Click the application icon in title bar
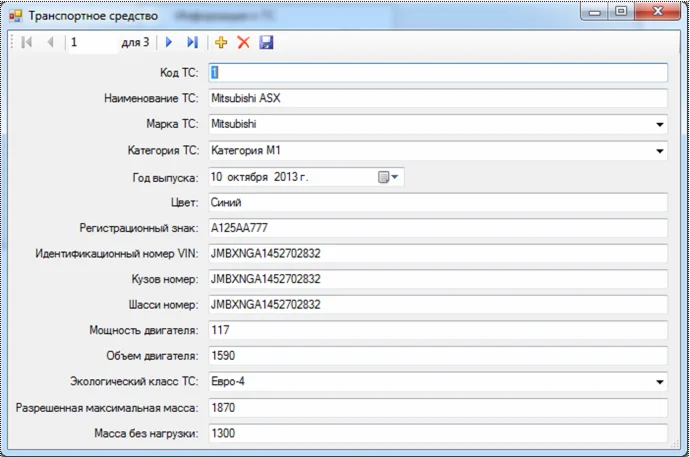 15,15
